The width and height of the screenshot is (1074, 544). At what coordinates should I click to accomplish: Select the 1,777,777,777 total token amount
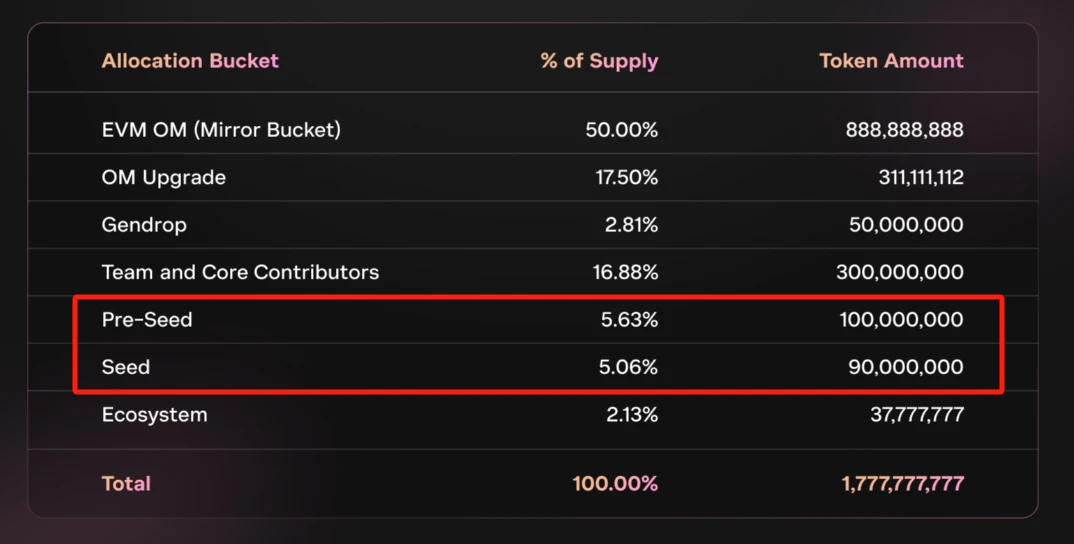pyautogui.click(x=902, y=484)
